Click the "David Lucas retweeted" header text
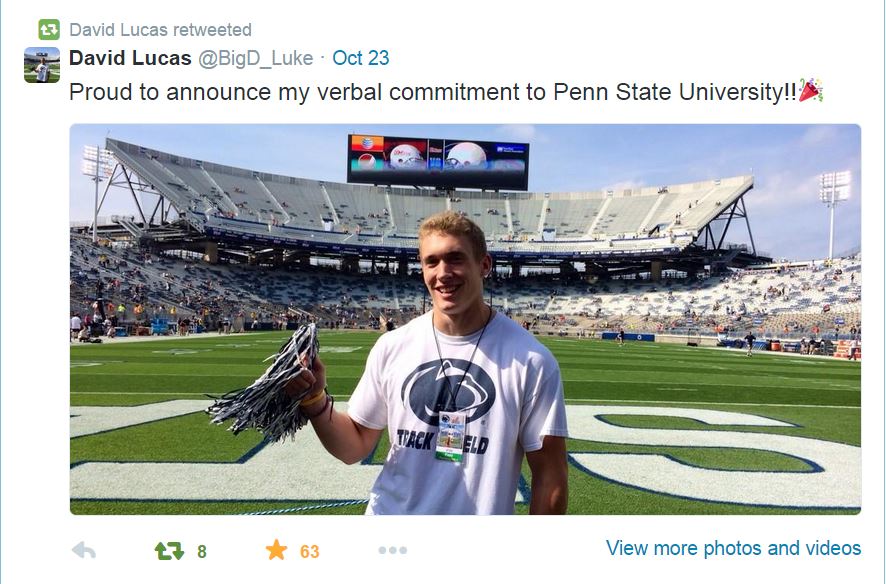 (160, 29)
